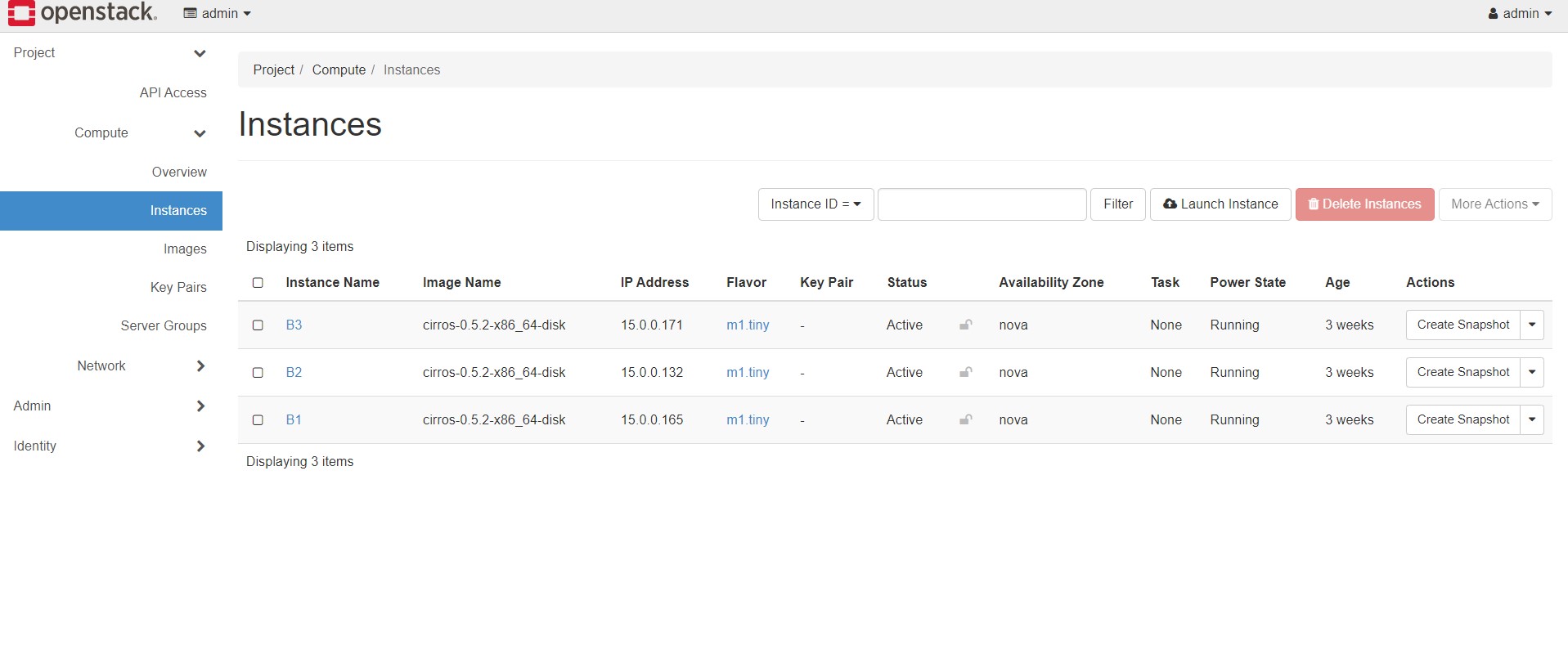Expand the Network sidebar section
Screen dimensions: 1568x650
tap(200, 366)
